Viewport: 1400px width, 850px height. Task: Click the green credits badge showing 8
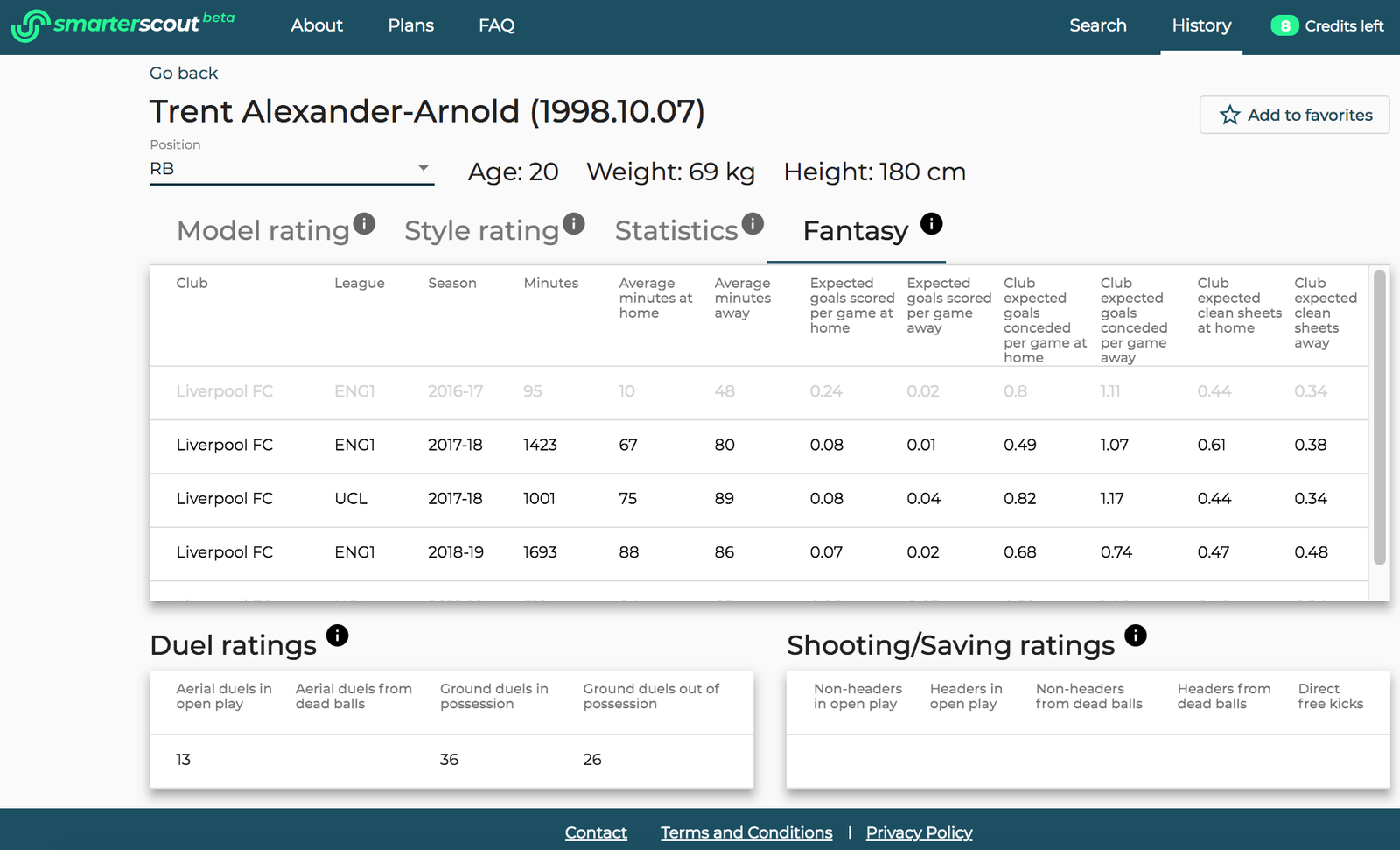pyautogui.click(x=1284, y=26)
